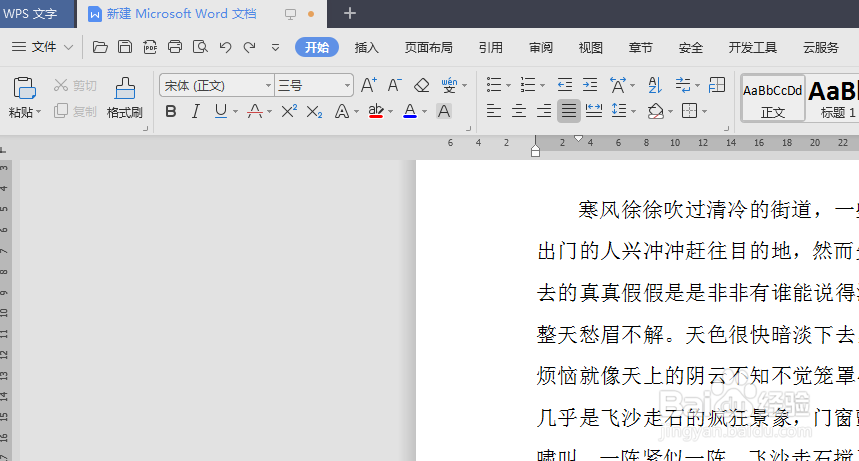The image size is (859, 461).
Task: Apply 正文 style from gallery
Action: [x=772, y=98]
